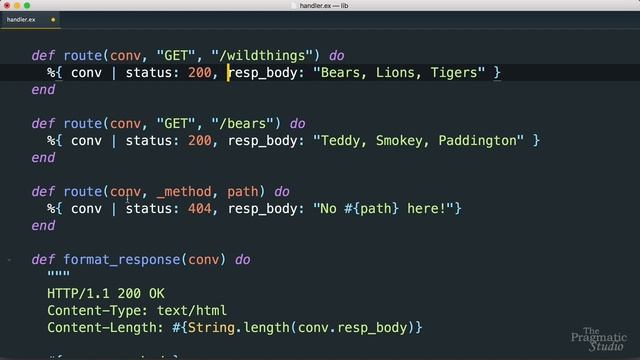Click the path parameter in the third route
The width and height of the screenshot is (640, 360).
(x=242, y=192)
